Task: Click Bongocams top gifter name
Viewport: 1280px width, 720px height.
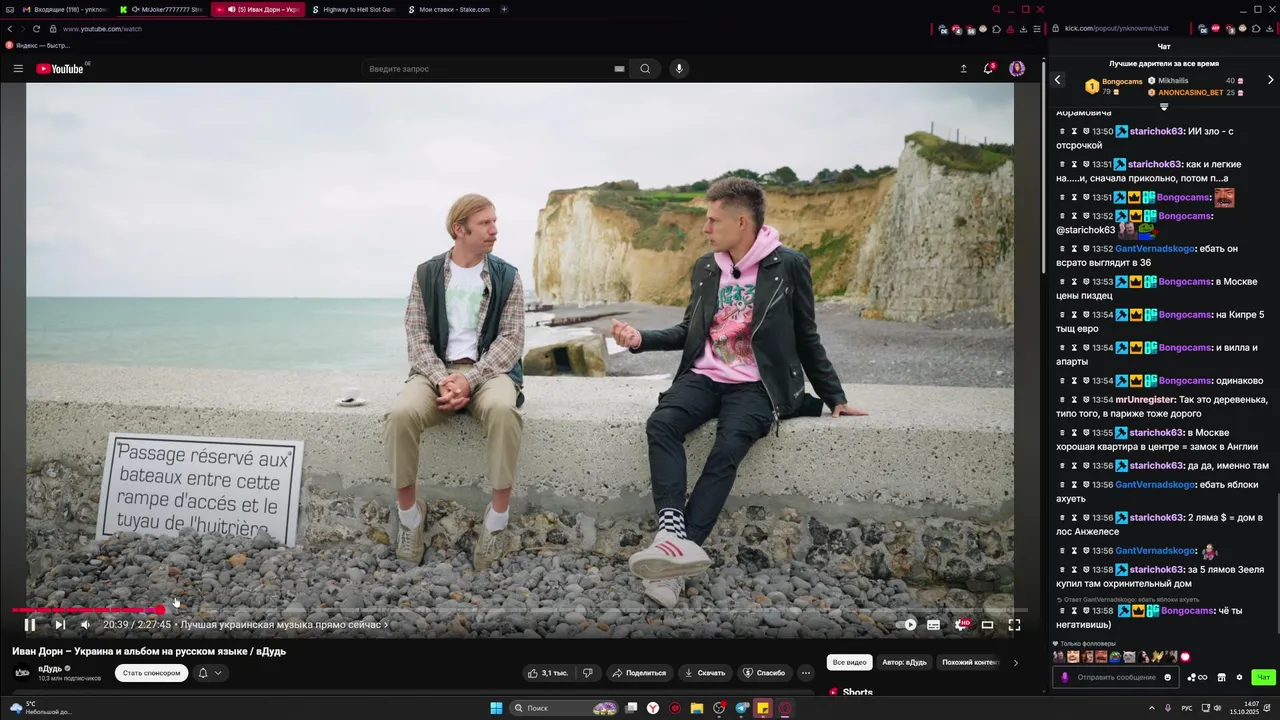Action: point(1122,81)
